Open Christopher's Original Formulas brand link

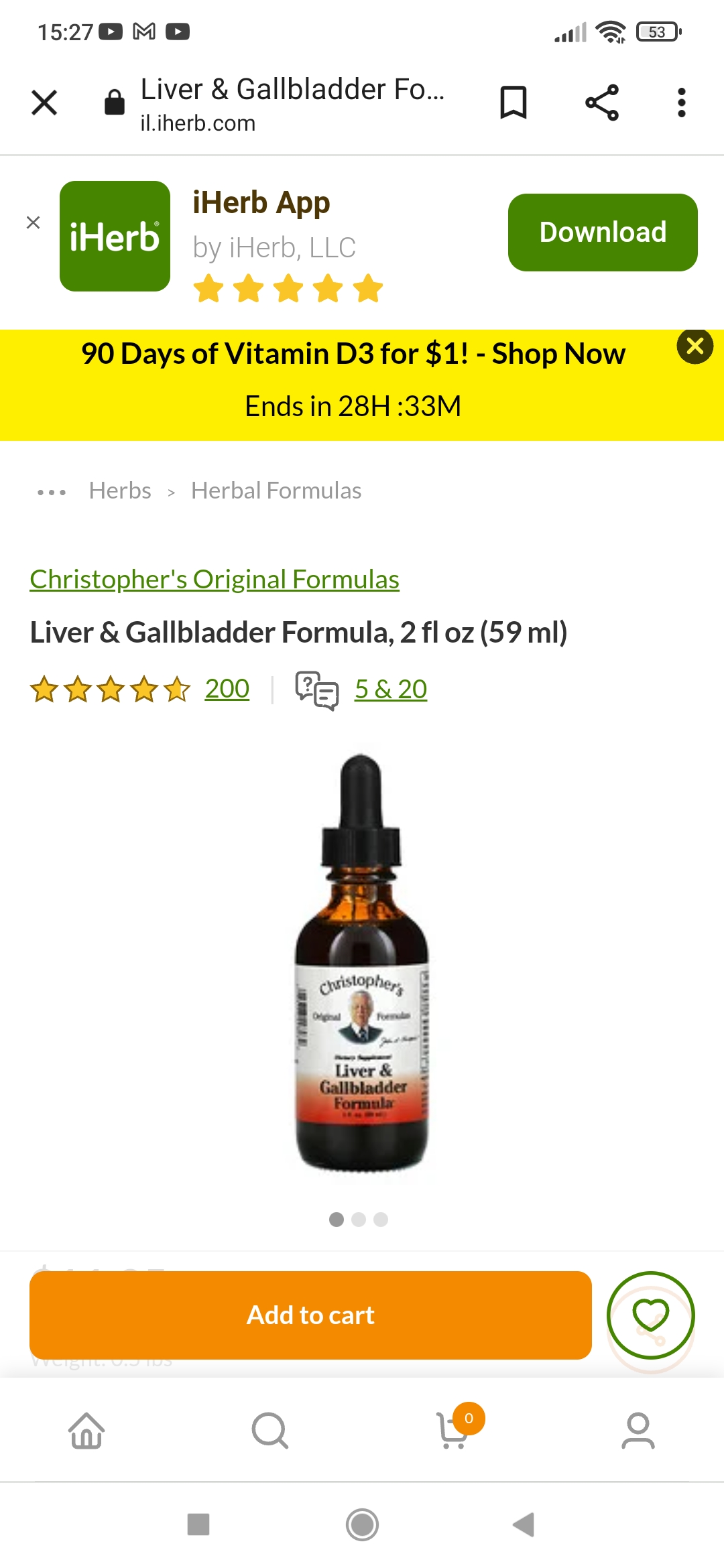click(x=215, y=580)
